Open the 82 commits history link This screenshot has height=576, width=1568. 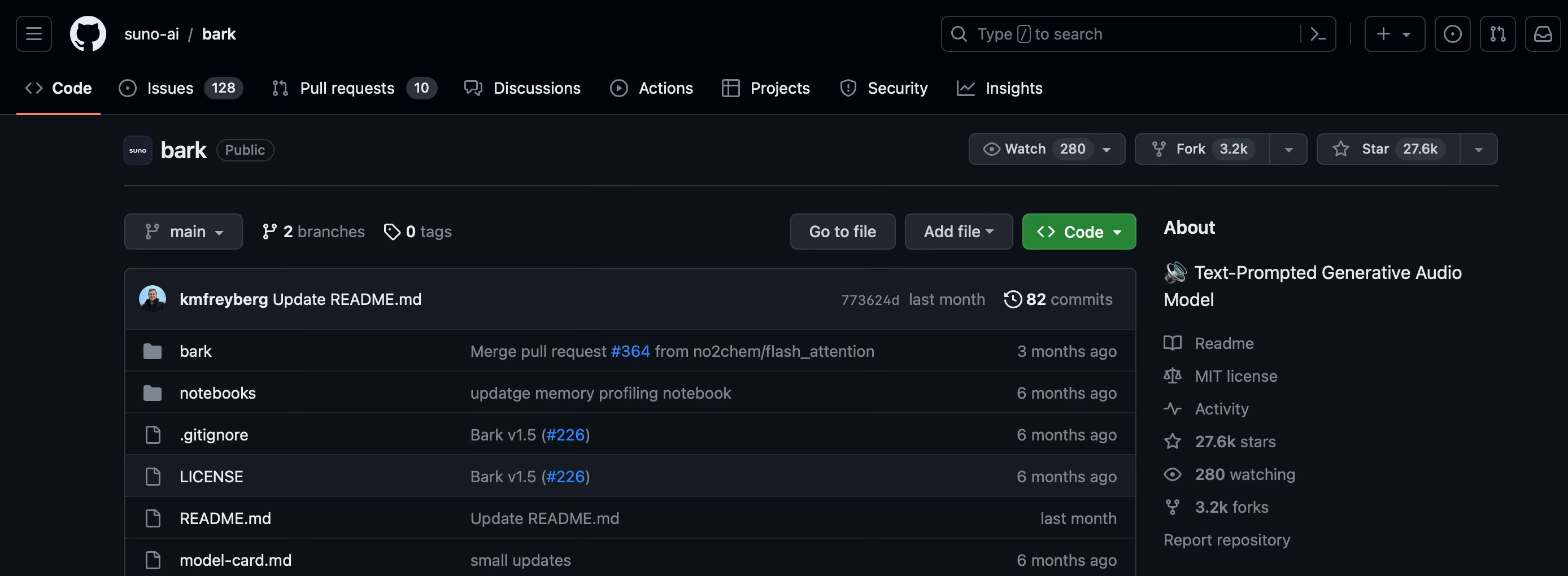[1058, 299]
